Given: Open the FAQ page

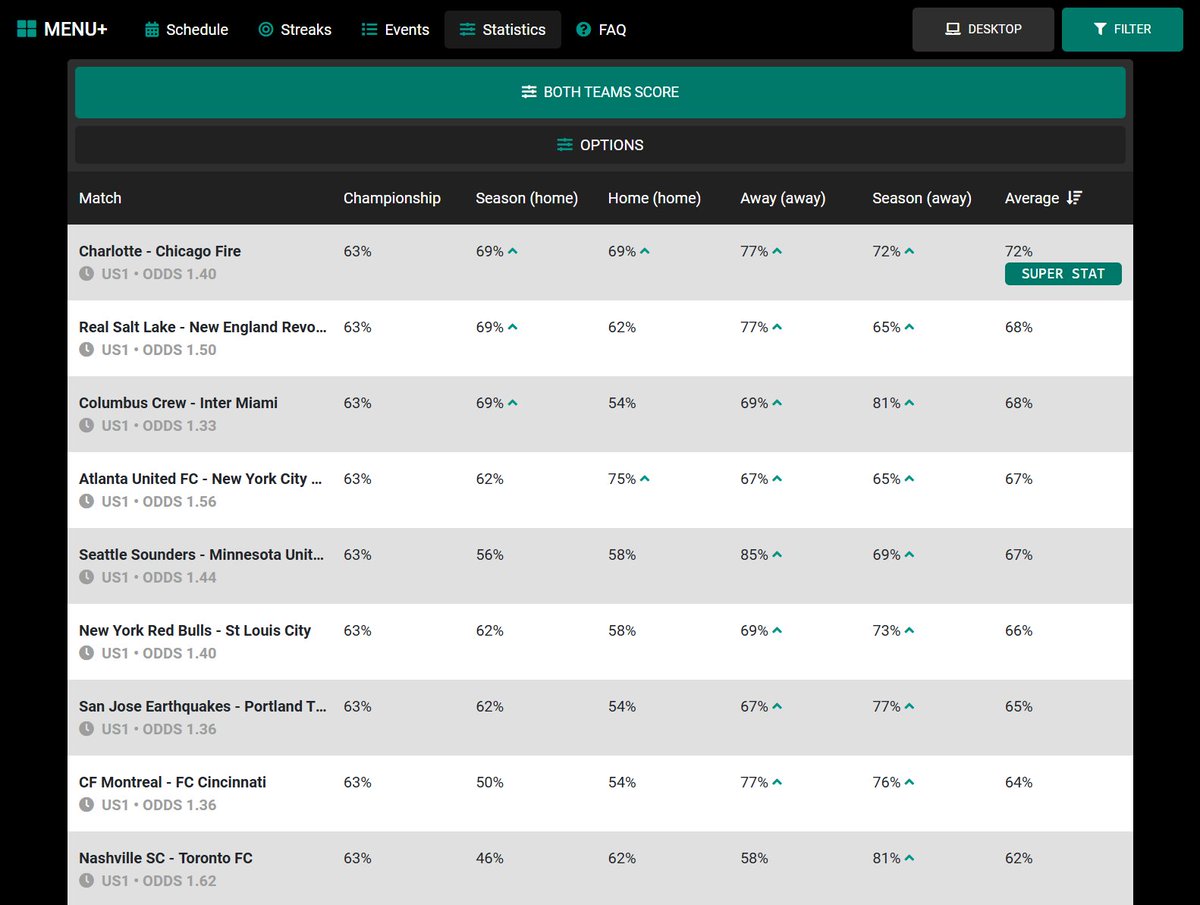Looking at the screenshot, I should click(602, 30).
